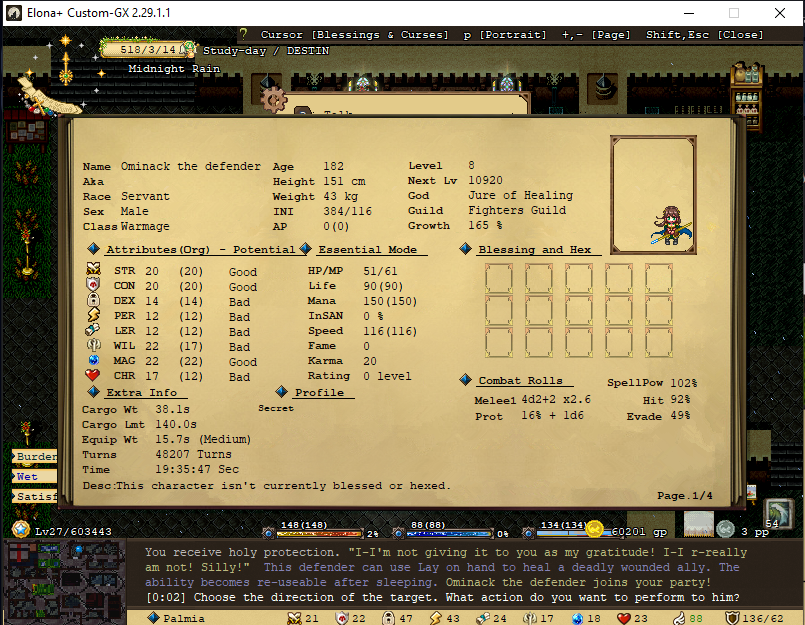Click the platinum coin icon near 3 pp
This screenshot has width=805, height=625.
(725, 529)
